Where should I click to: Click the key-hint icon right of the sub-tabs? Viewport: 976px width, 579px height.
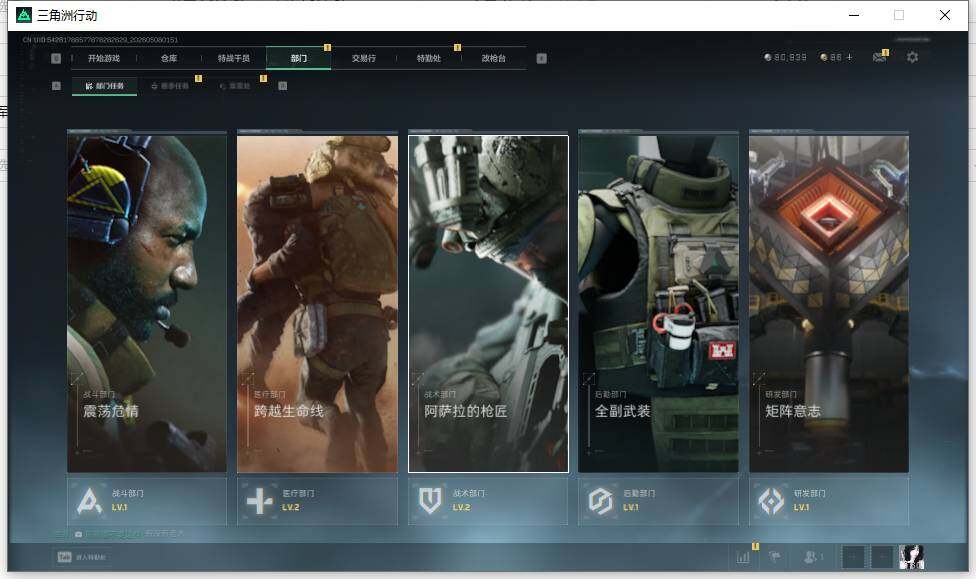(x=283, y=86)
